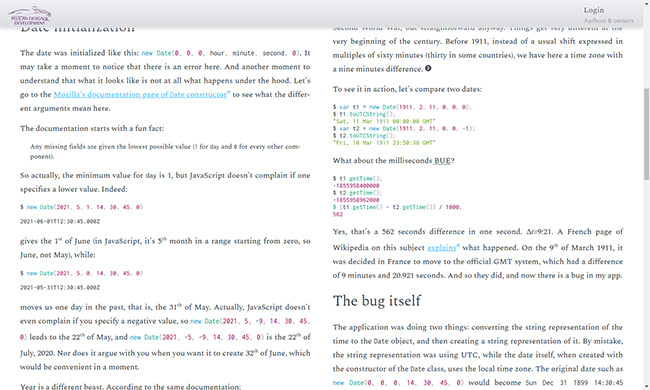This screenshot has width=650, height=390.
Task: Follow the 'explains' Wikipedia link
Action: 441,248
